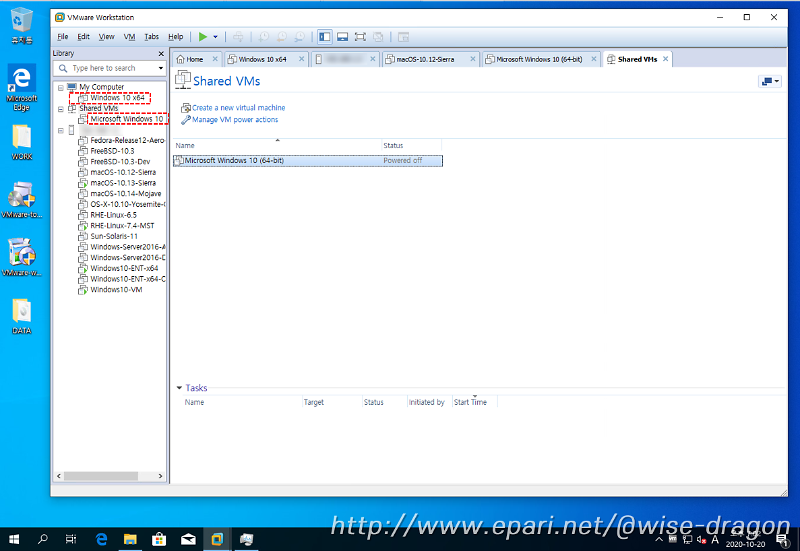Enter full screen mode icon

coord(360,37)
